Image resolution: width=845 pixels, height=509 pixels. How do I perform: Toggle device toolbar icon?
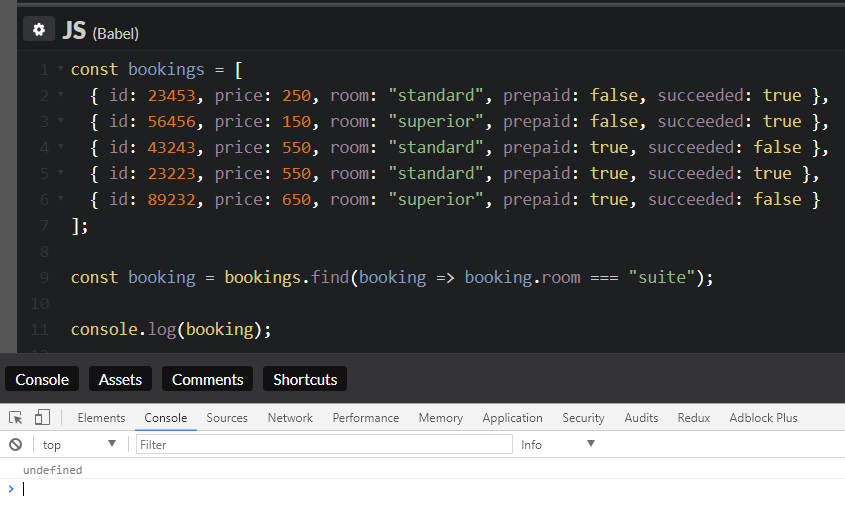(x=42, y=417)
